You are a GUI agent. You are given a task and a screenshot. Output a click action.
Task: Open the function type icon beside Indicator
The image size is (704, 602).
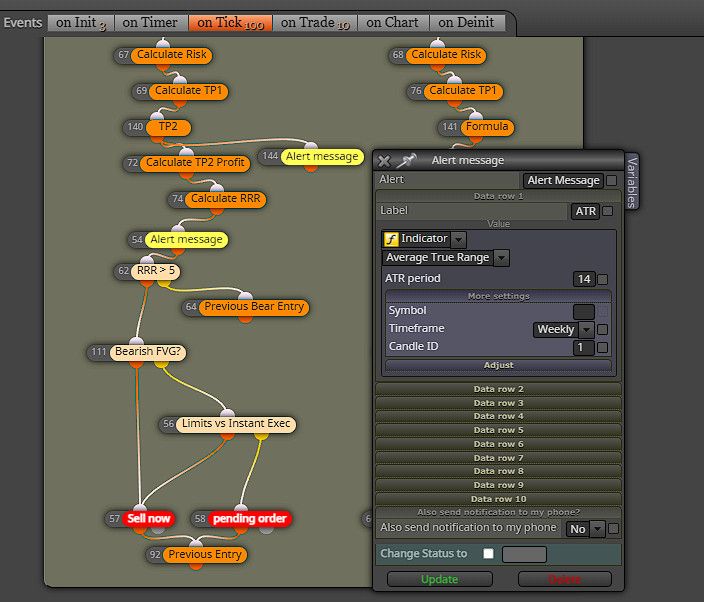click(x=391, y=239)
